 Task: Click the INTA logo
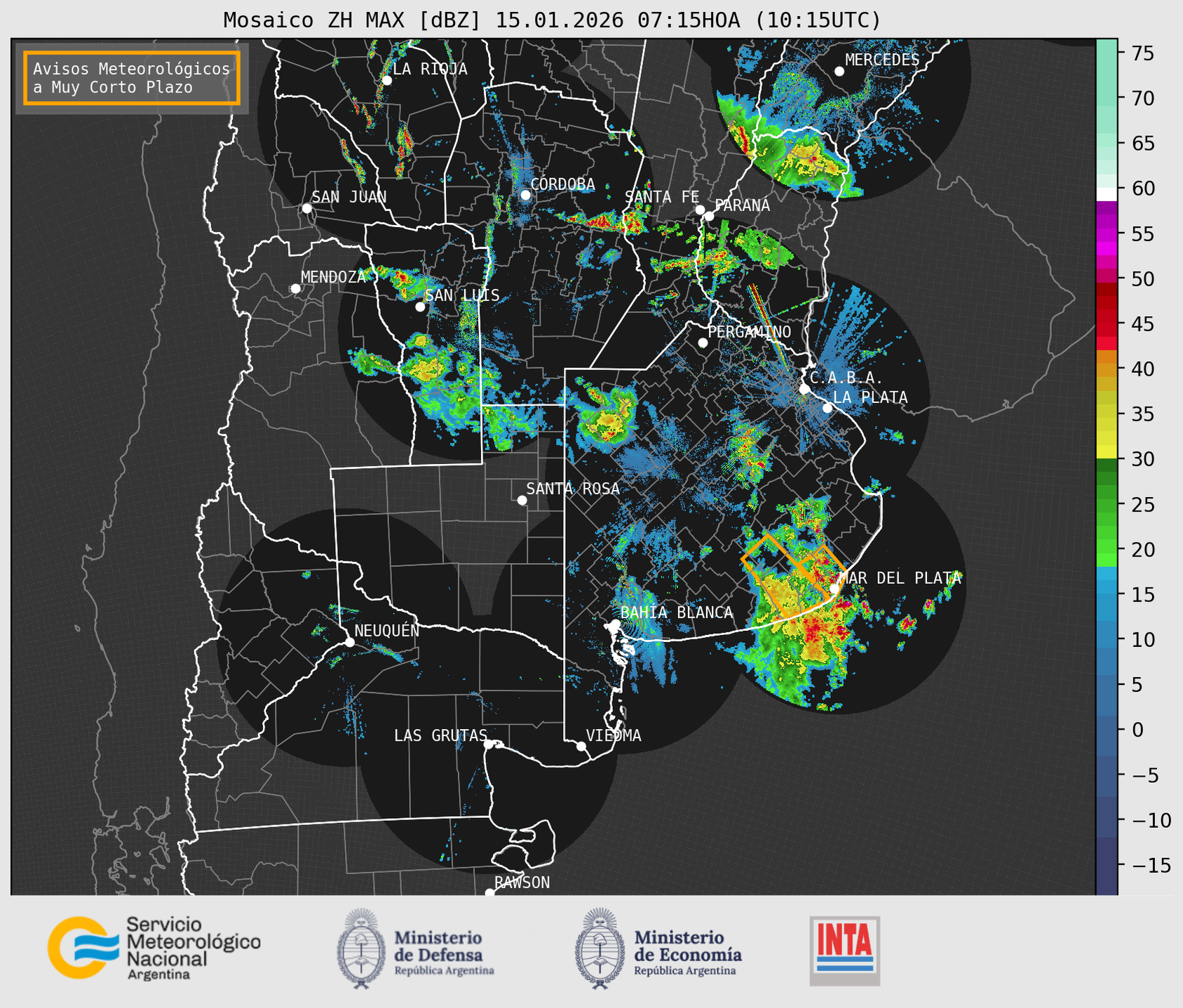(x=844, y=951)
